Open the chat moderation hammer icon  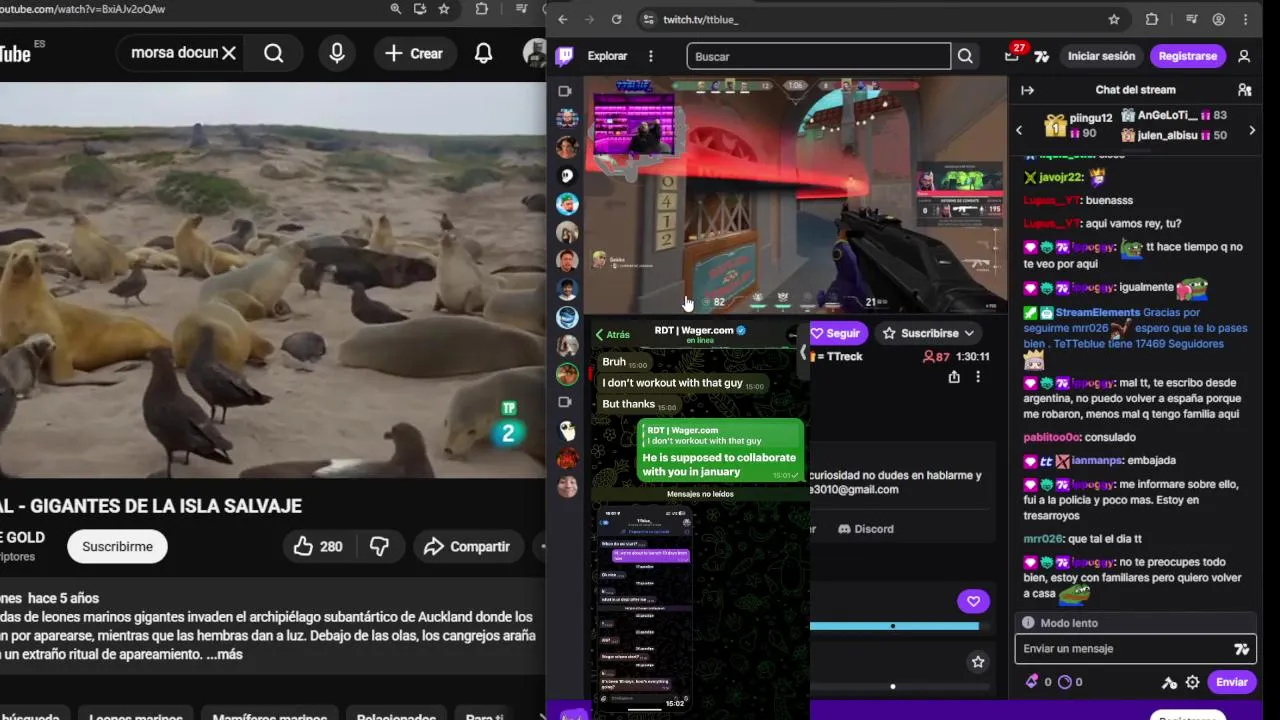[1169, 683]
